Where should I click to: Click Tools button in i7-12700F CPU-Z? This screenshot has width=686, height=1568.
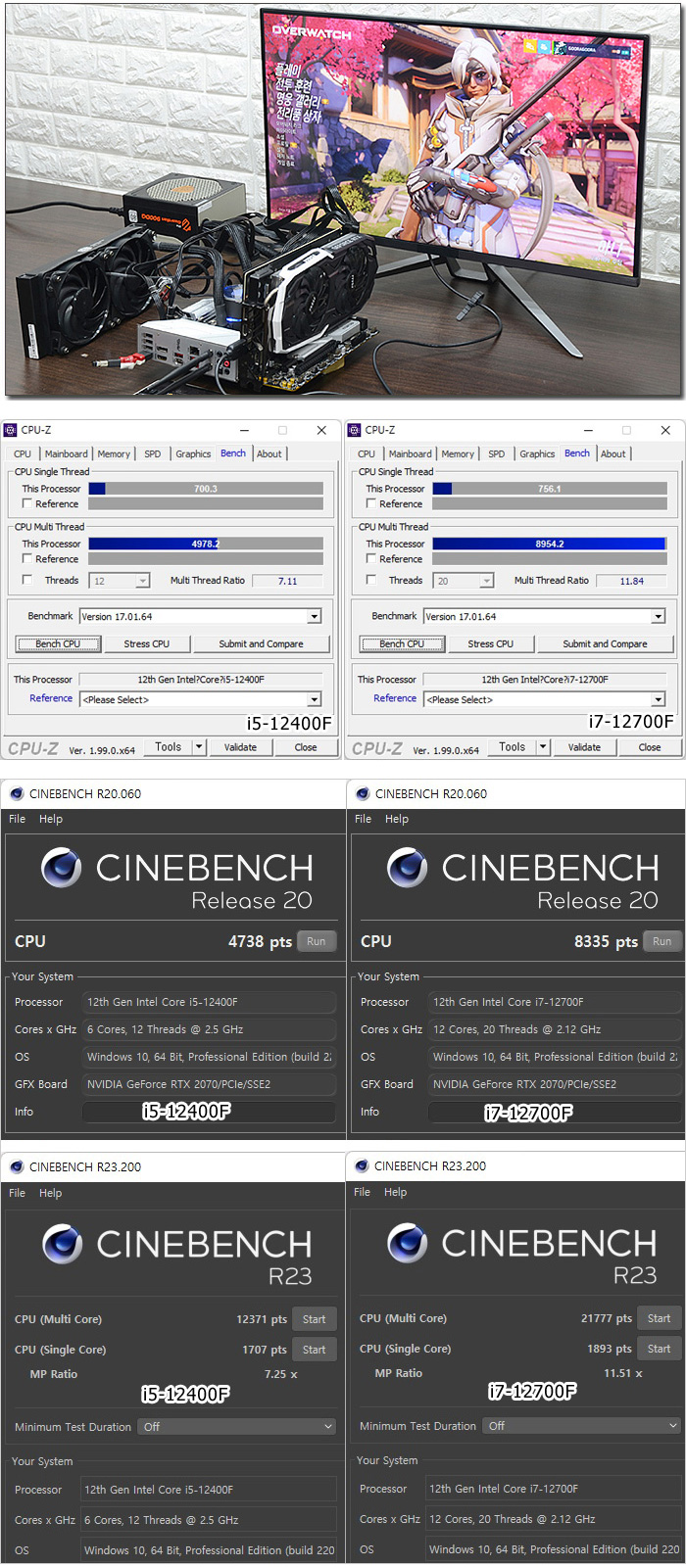coord(512,746)
